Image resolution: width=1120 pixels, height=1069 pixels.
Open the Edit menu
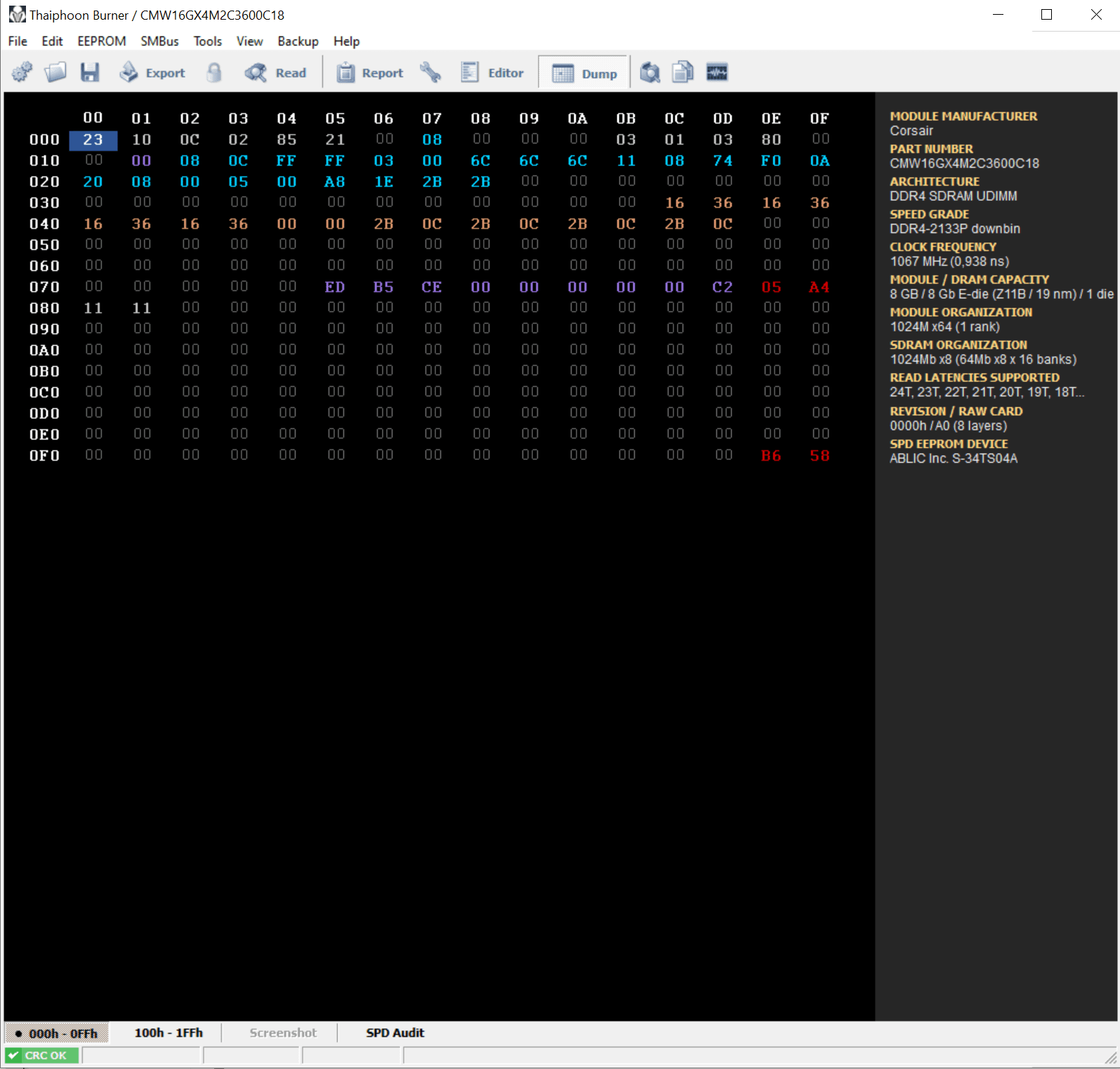pos(52,41)
